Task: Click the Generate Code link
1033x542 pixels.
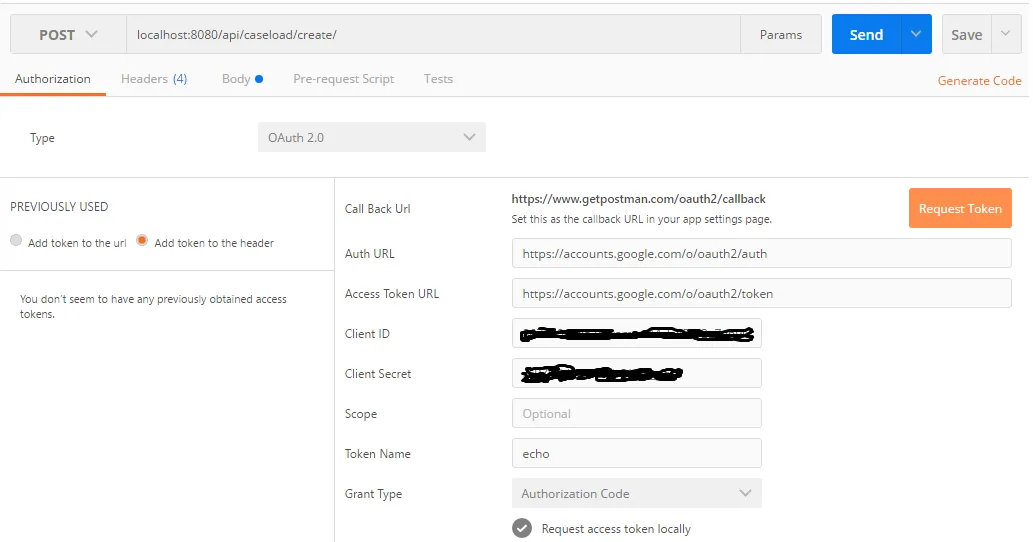Action: point(979,81)
